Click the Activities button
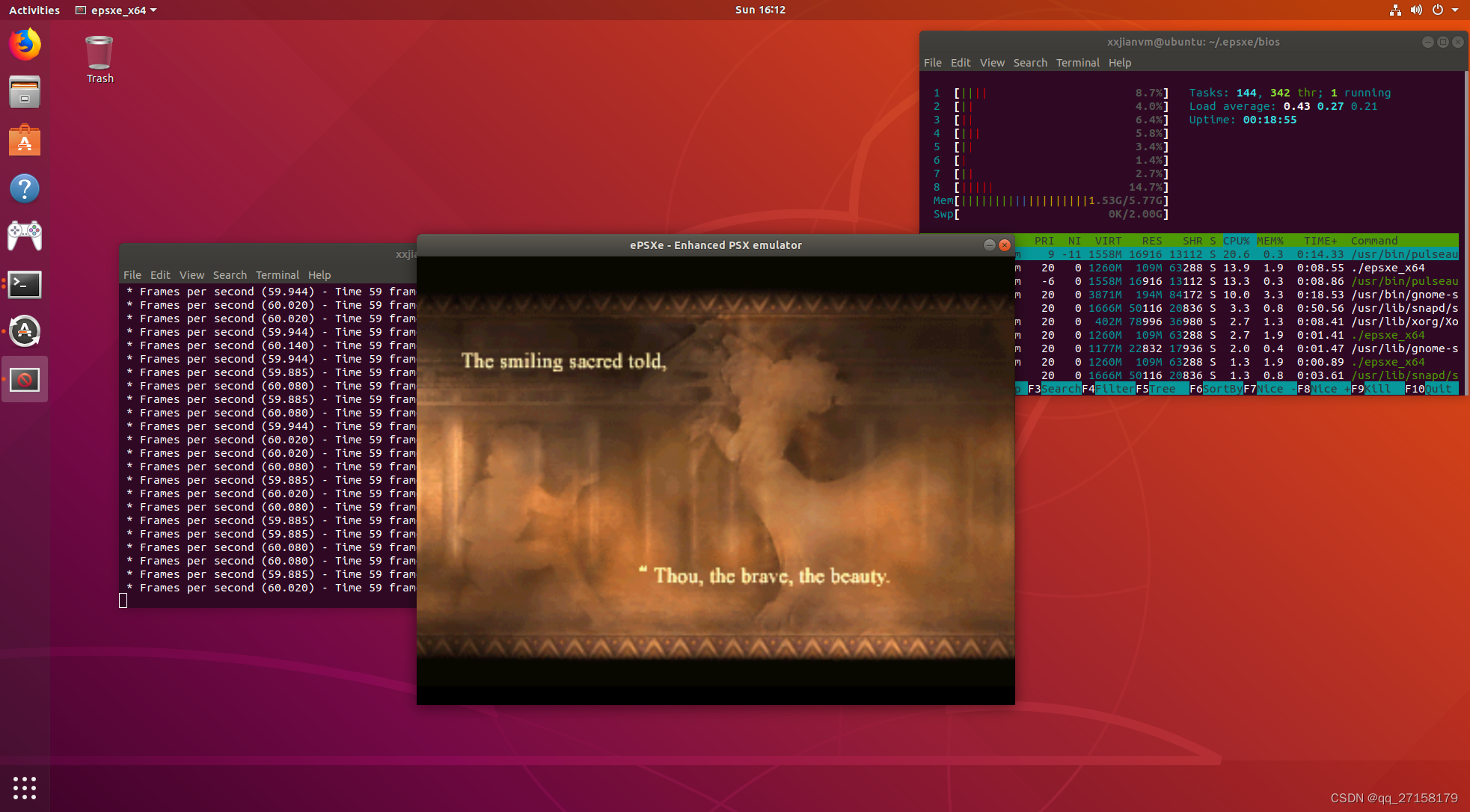Image resolution: width=1470 pixels, height=812 pixels. click(x=34, y=10)
